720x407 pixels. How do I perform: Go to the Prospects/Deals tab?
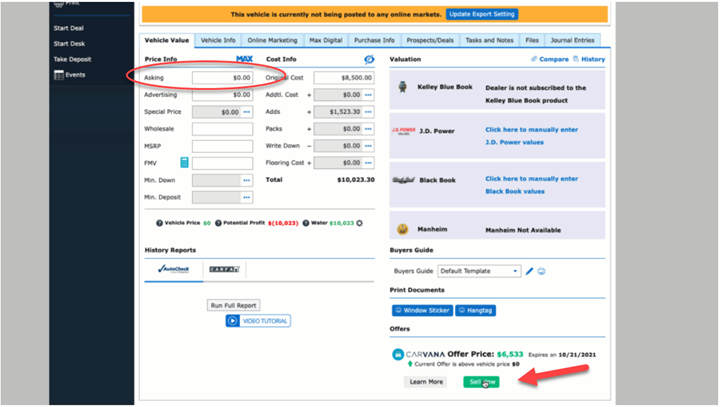(x=430, y=40)
